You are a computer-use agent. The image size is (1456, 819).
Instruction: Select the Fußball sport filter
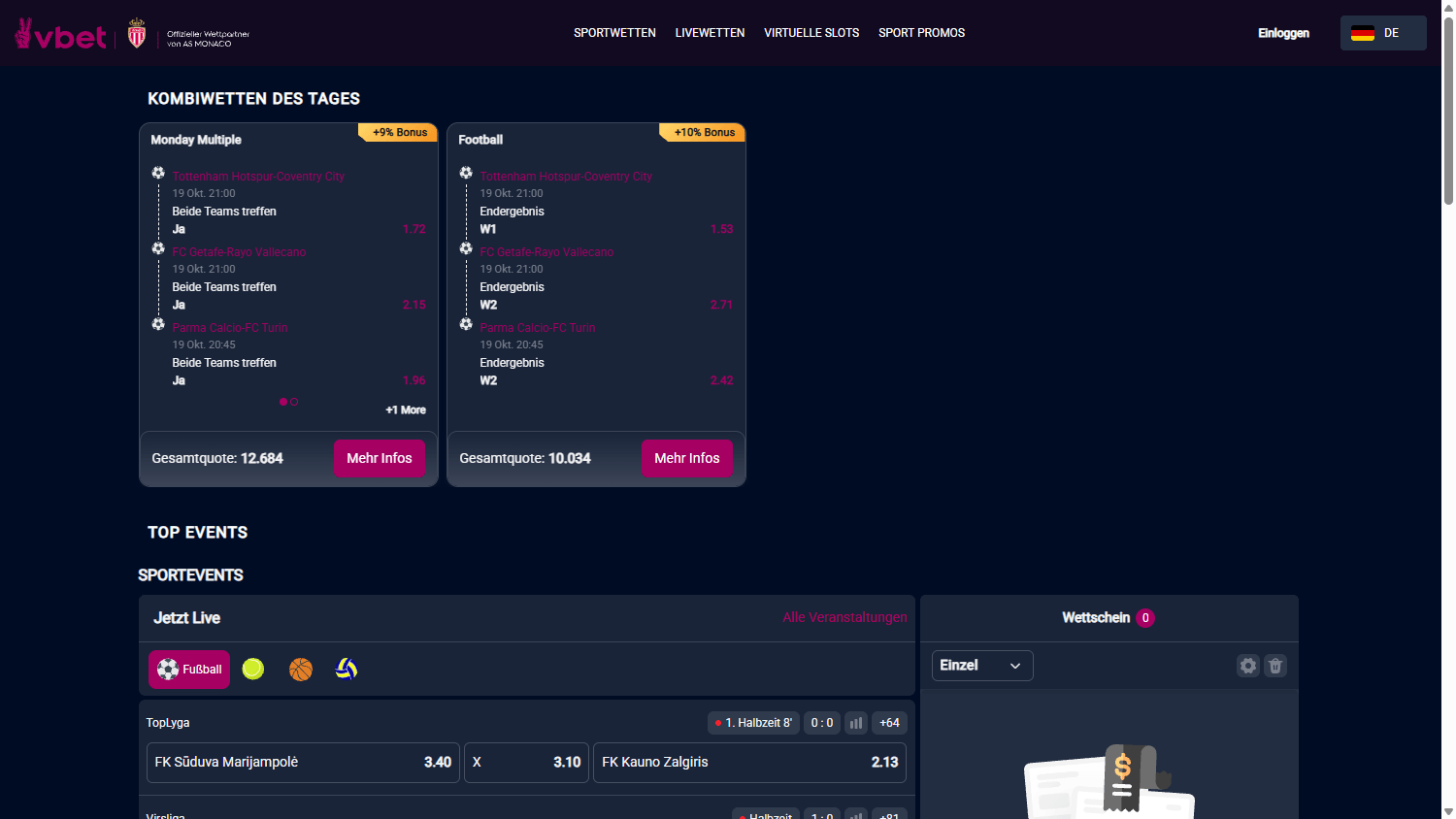tap(189, 670)
